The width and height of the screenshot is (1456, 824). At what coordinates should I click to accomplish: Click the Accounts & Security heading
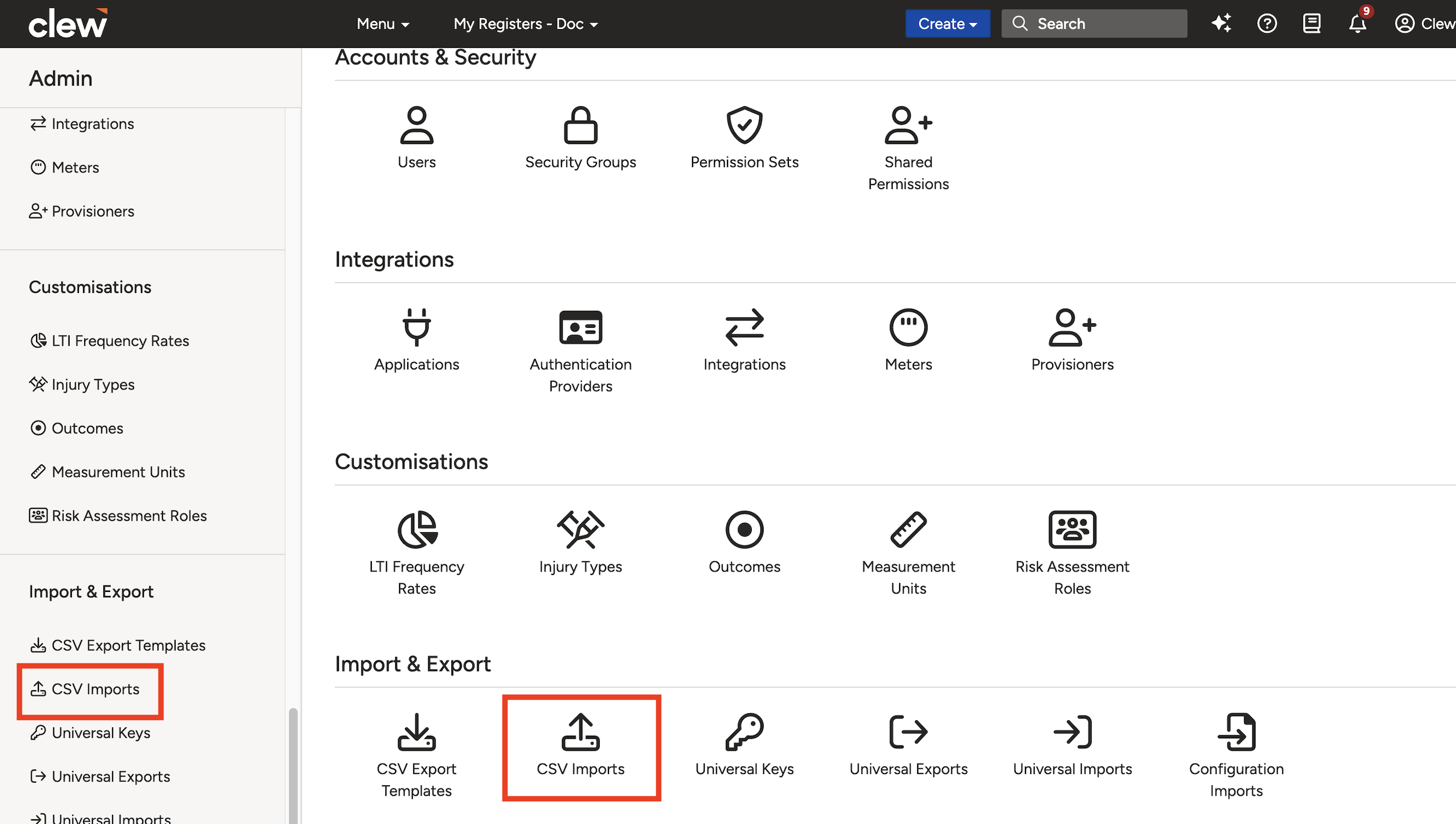tap(435, 57)
